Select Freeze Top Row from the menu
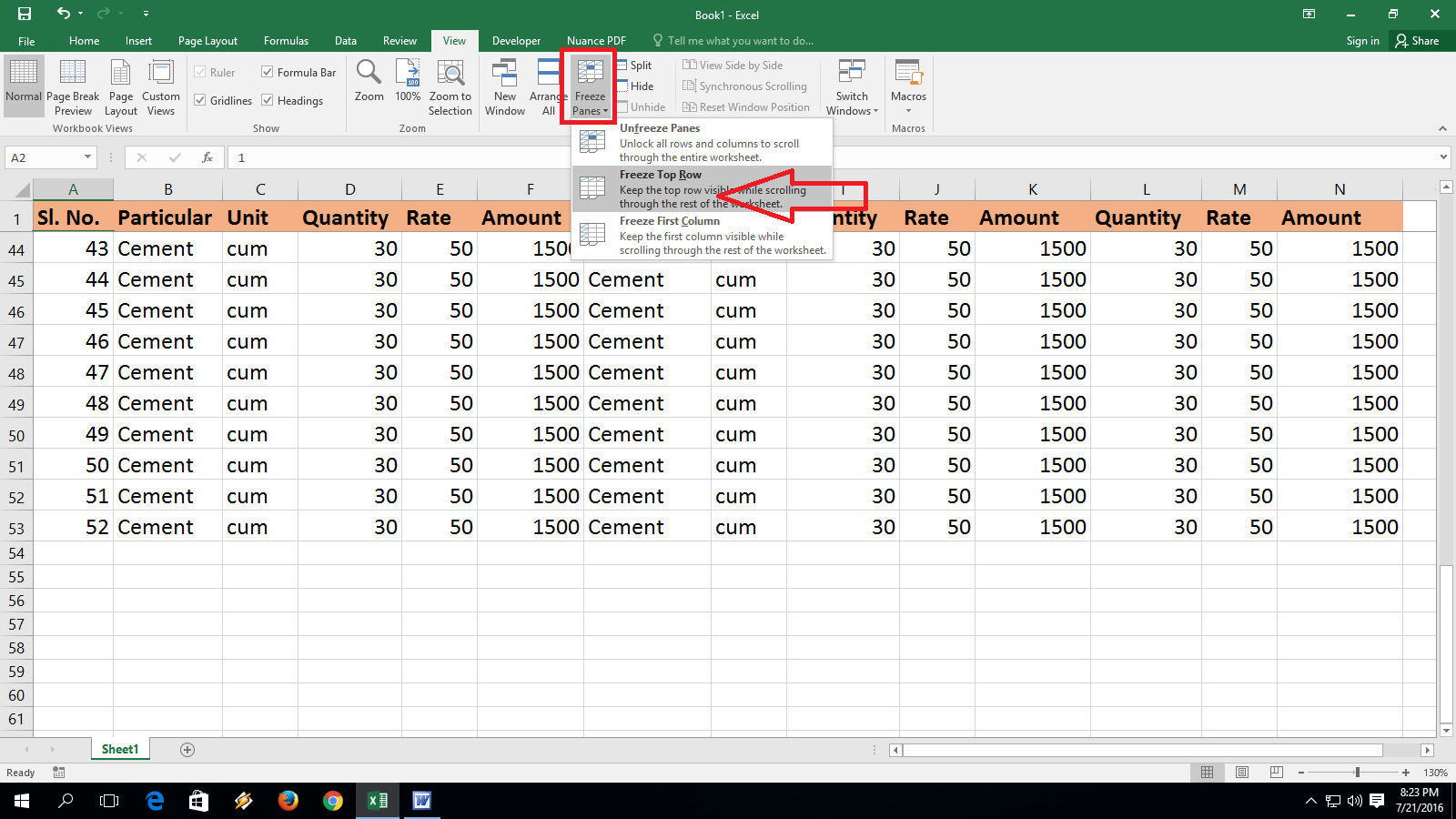The height and width of the screenshot is (819, 1456). click(661, 174)
